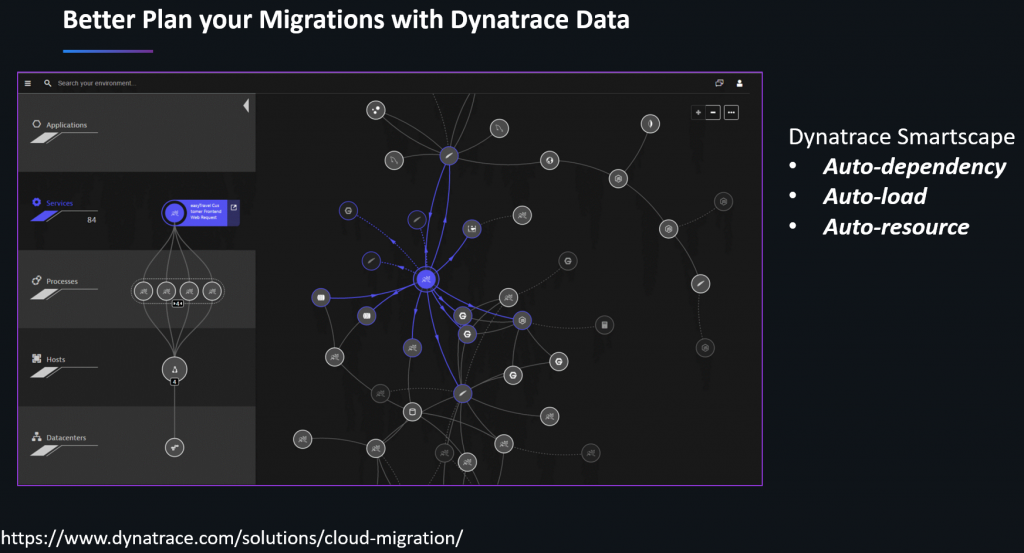Select the database cylinder node in graph
The height and width of the screenshot is (553, 1024).
(x=412, y=412)
